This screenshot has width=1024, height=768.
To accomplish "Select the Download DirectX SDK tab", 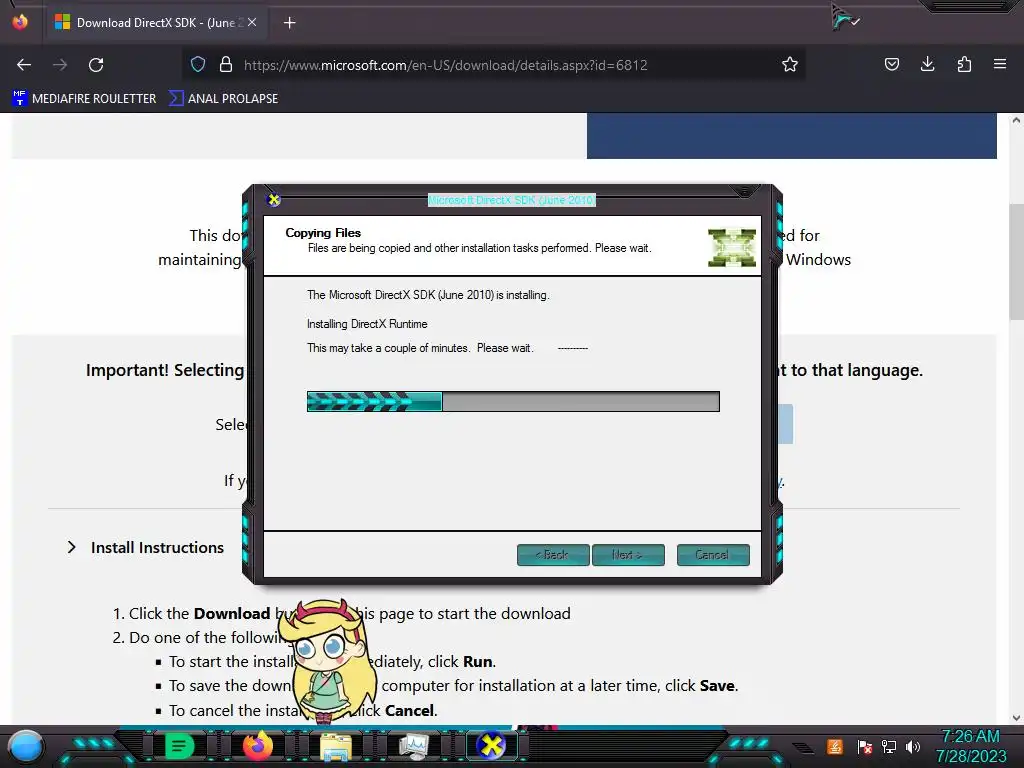I will pos(157,22).
